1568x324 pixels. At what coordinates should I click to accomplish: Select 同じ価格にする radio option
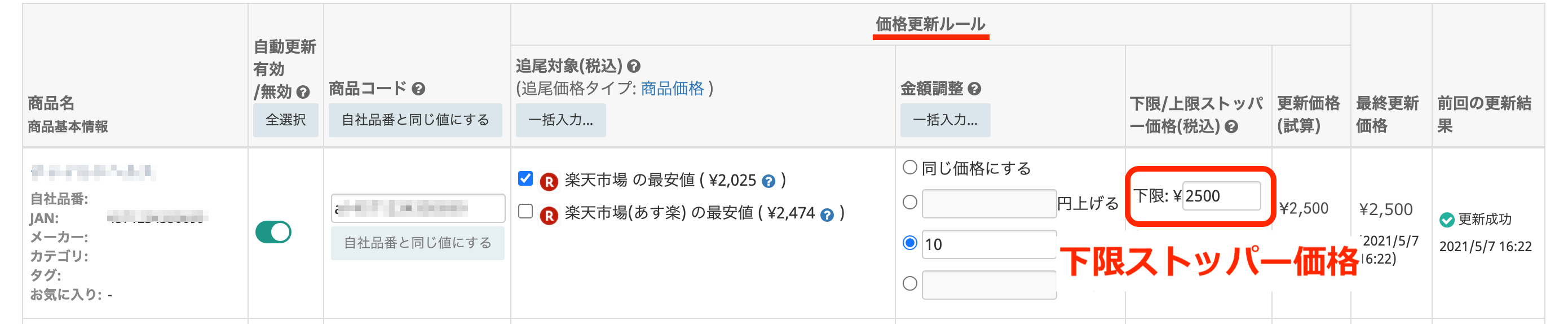[909, 168]
